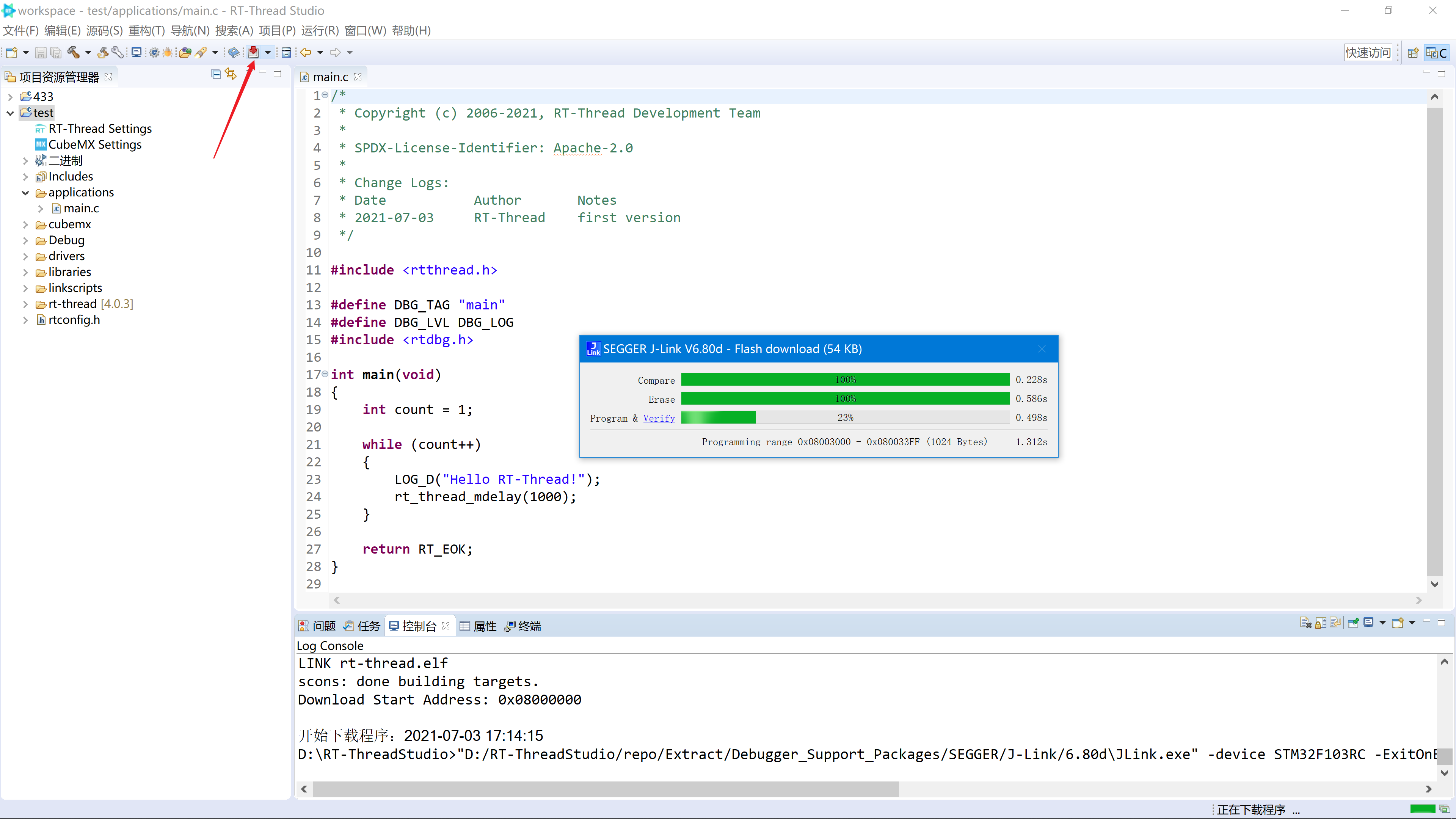Click the Program & Verify progress bar
Screen dimensions: 1456x819
coord(845,418)
